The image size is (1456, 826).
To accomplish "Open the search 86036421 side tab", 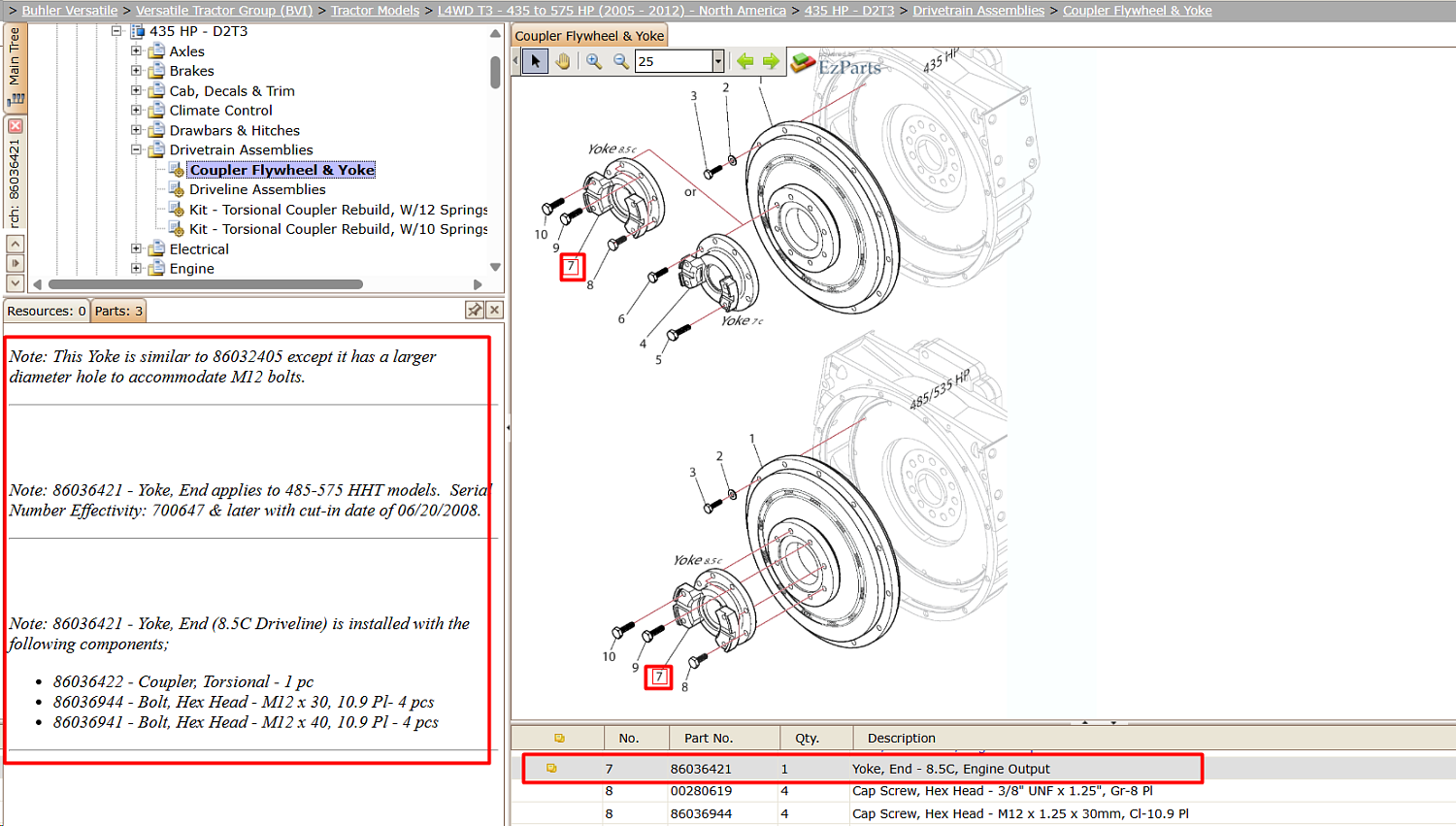I will point(15,174).
